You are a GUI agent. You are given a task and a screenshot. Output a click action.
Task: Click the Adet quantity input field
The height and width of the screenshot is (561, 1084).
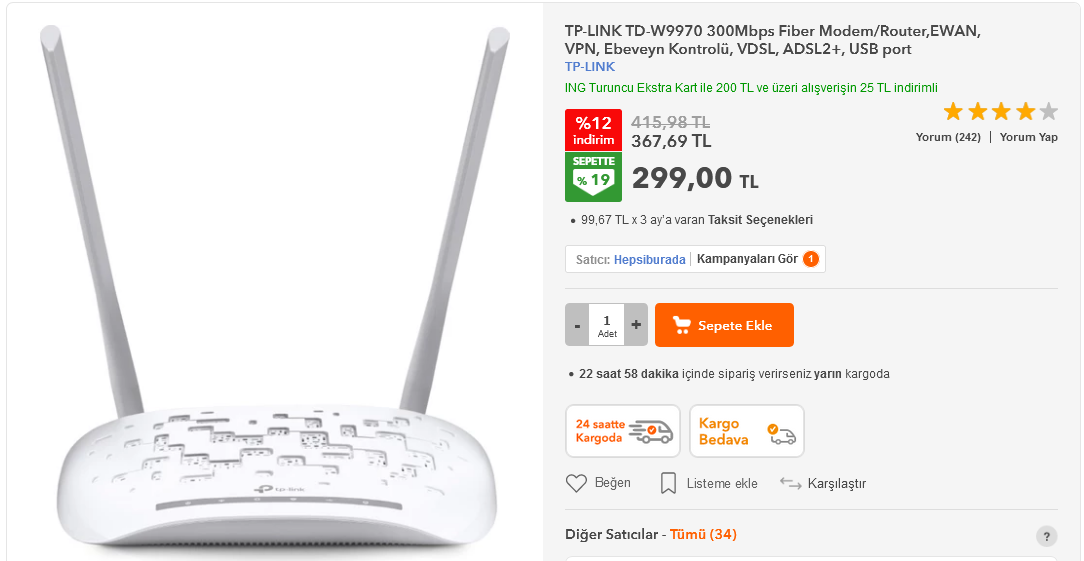point(607,325)
